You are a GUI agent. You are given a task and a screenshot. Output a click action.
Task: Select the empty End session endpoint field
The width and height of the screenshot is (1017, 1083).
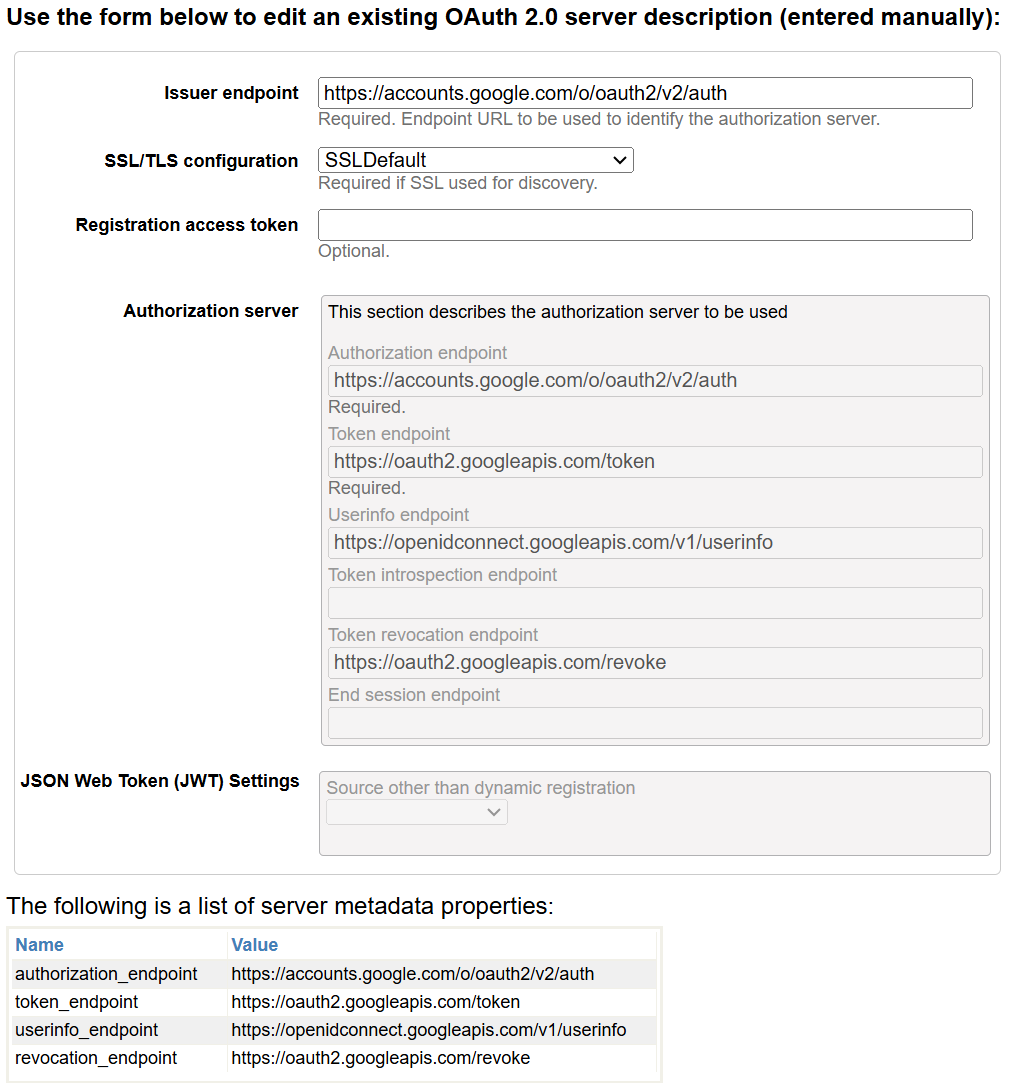coord(655,723)
